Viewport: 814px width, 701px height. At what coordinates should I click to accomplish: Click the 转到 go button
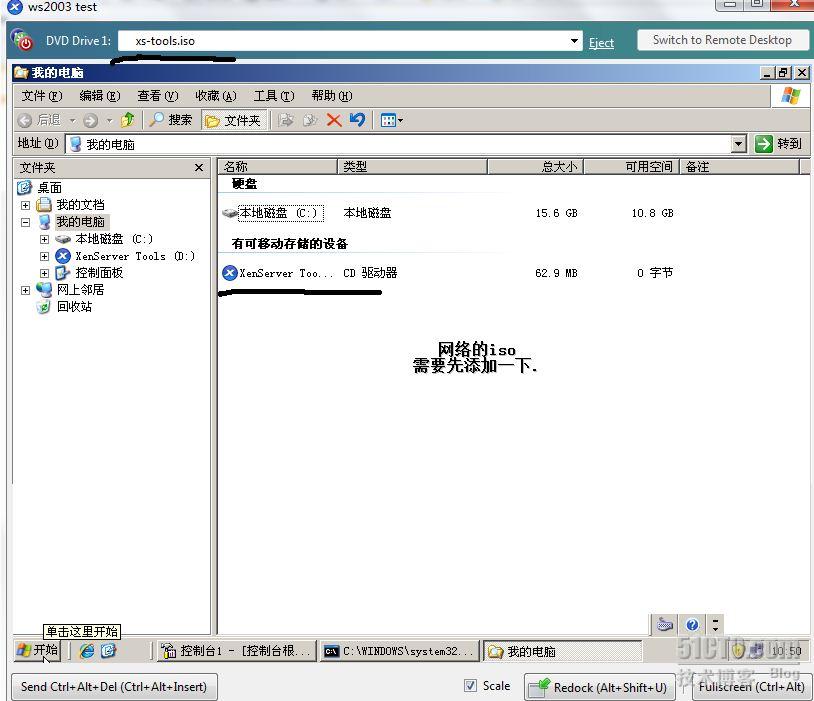coord(779,144)
